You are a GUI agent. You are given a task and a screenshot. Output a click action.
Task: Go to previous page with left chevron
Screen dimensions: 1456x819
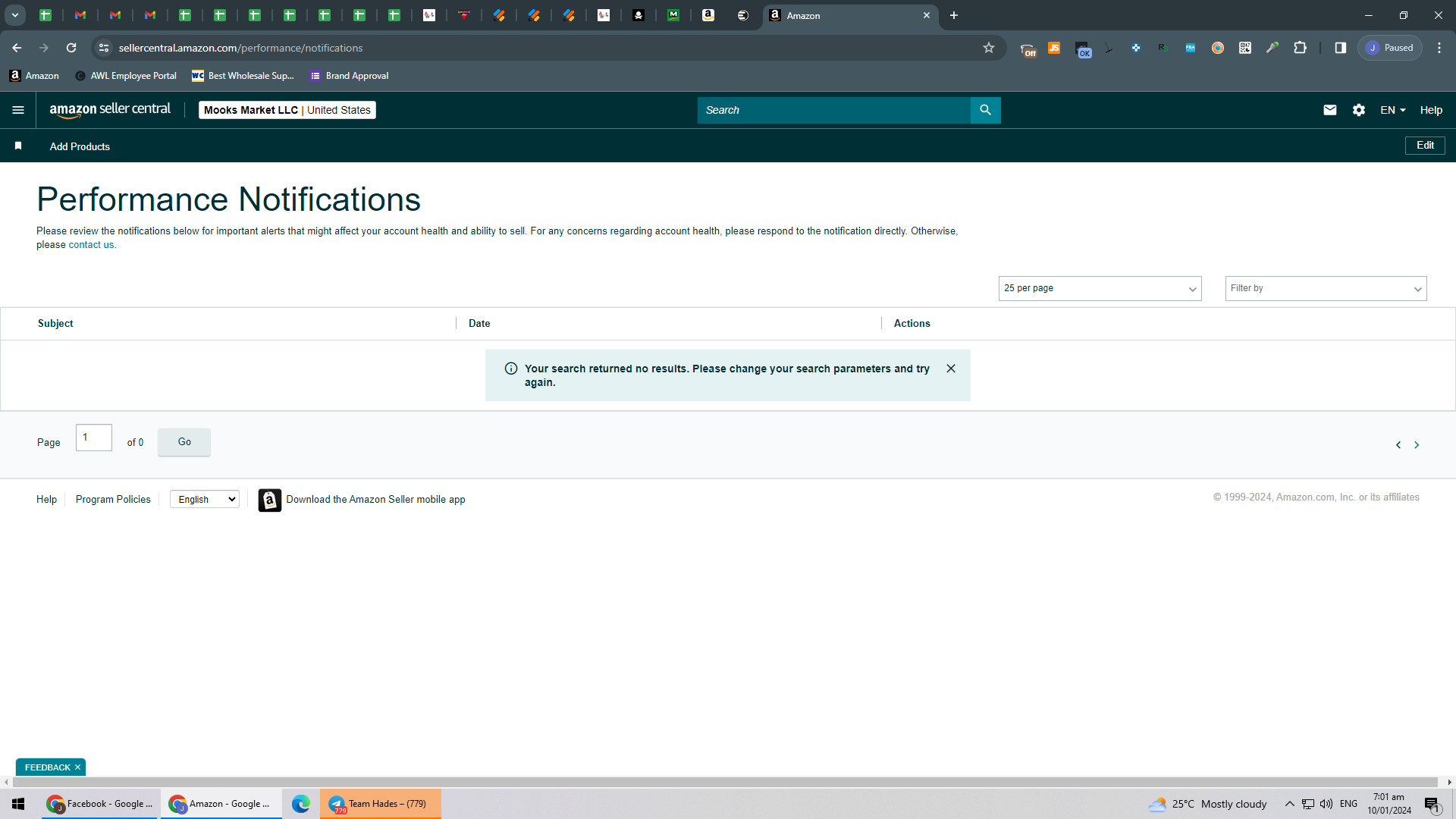tap(1398, 445)
